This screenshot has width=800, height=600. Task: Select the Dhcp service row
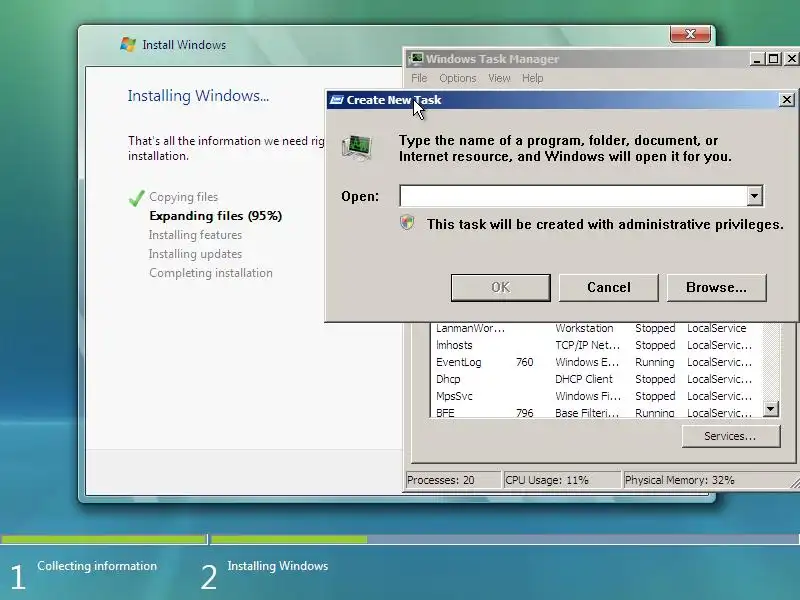pos(596,379)
